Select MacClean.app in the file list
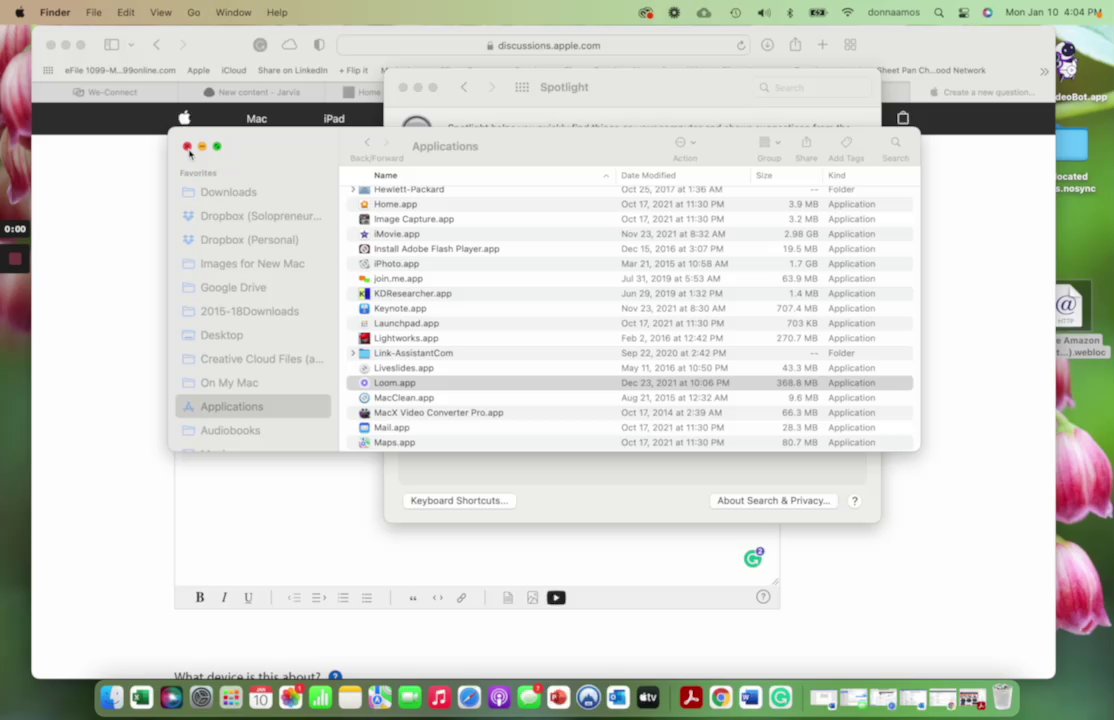 629,398
